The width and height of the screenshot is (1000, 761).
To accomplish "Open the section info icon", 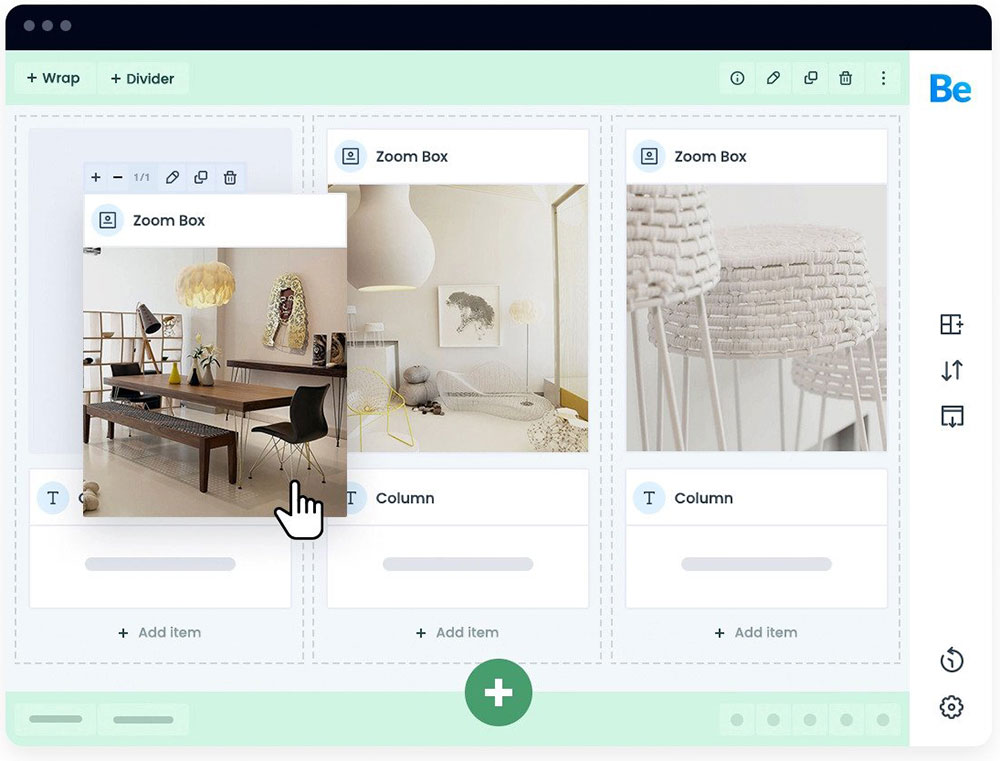I will [737, 78].
